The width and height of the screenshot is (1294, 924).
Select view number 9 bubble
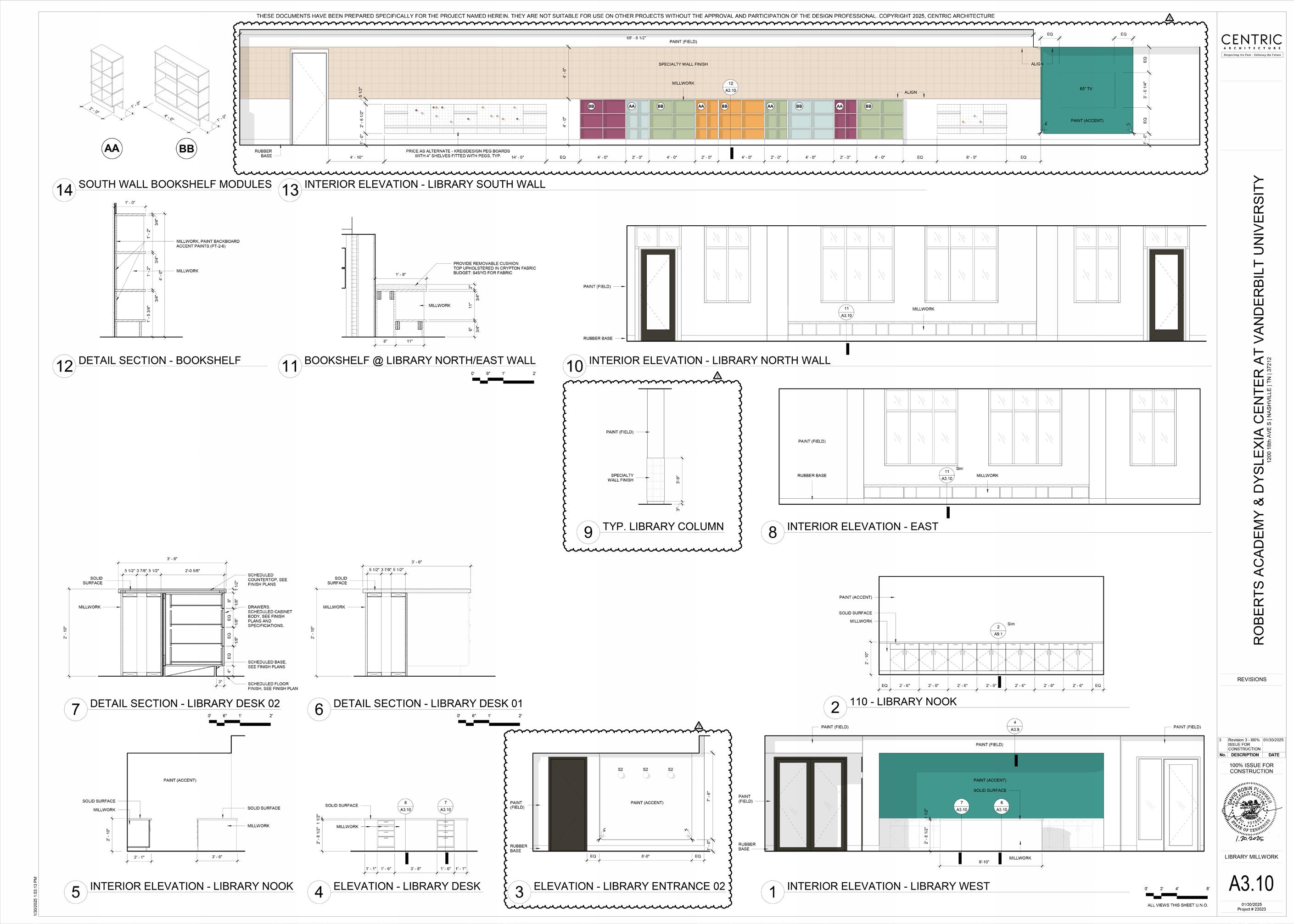(x=588, y=532)
